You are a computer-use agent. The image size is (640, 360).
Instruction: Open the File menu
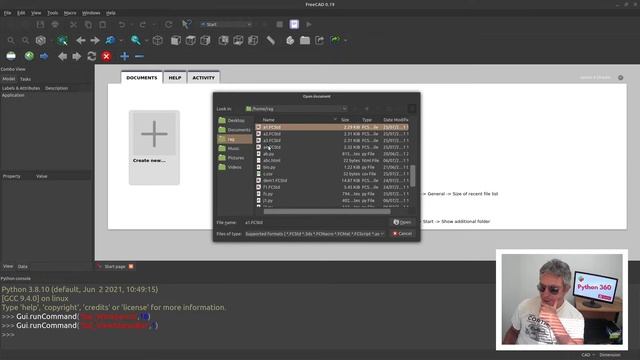click(x=7, y=13)
